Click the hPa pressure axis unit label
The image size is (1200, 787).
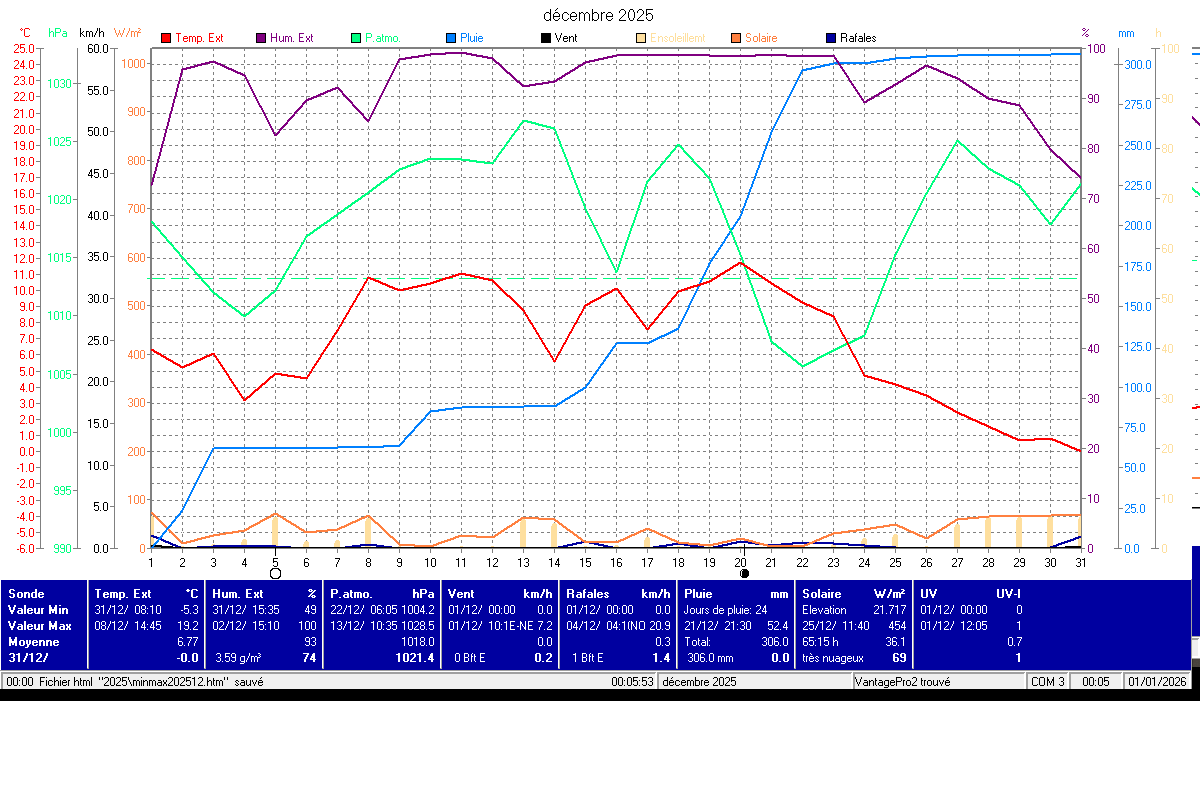(58, 33)
